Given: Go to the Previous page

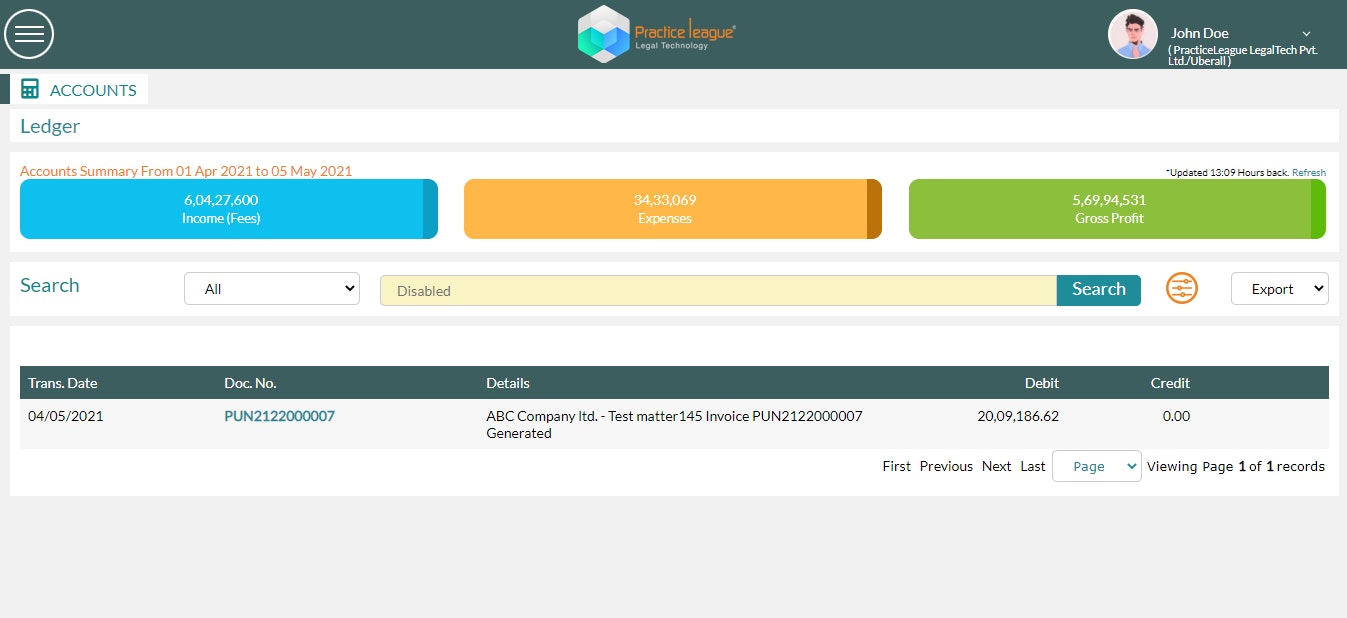Looking at the screenshot, I should (946, 466).
